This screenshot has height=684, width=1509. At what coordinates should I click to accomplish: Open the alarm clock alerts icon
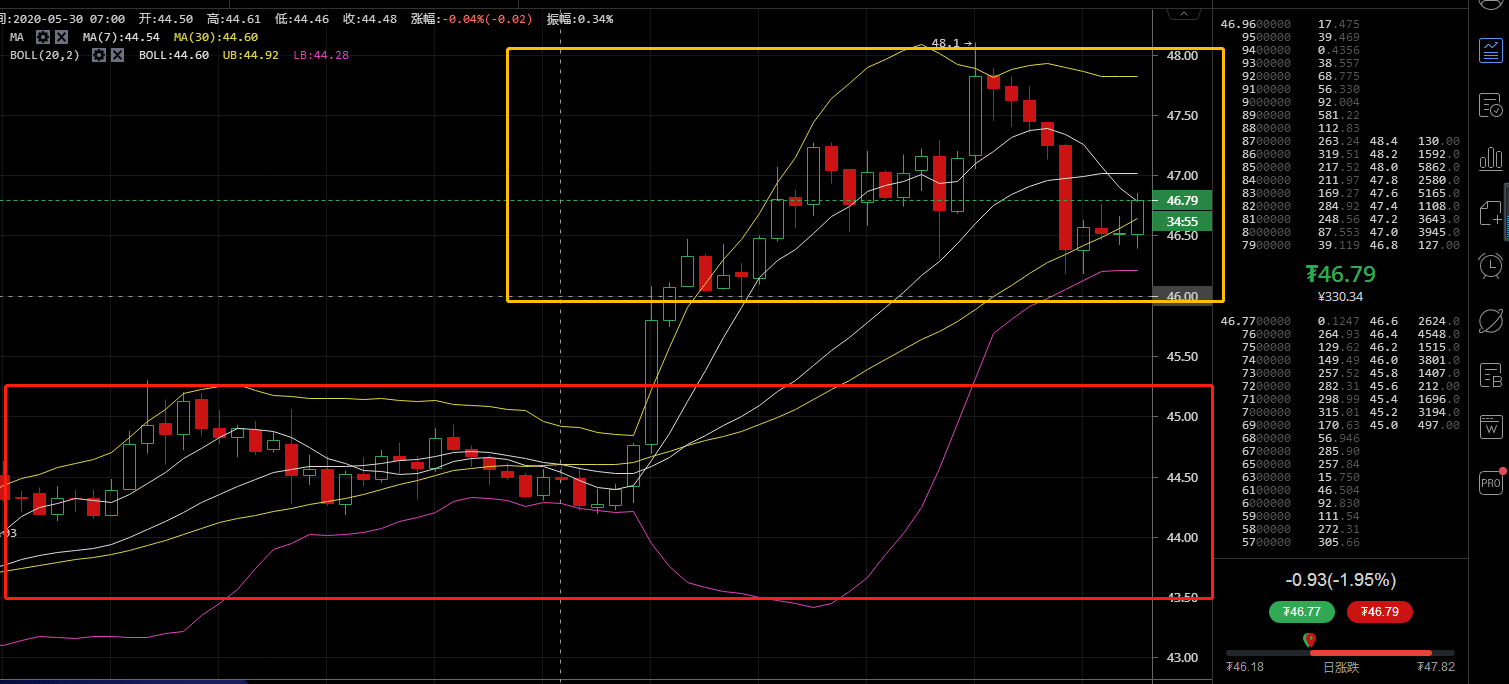[x=1490, y=265]
